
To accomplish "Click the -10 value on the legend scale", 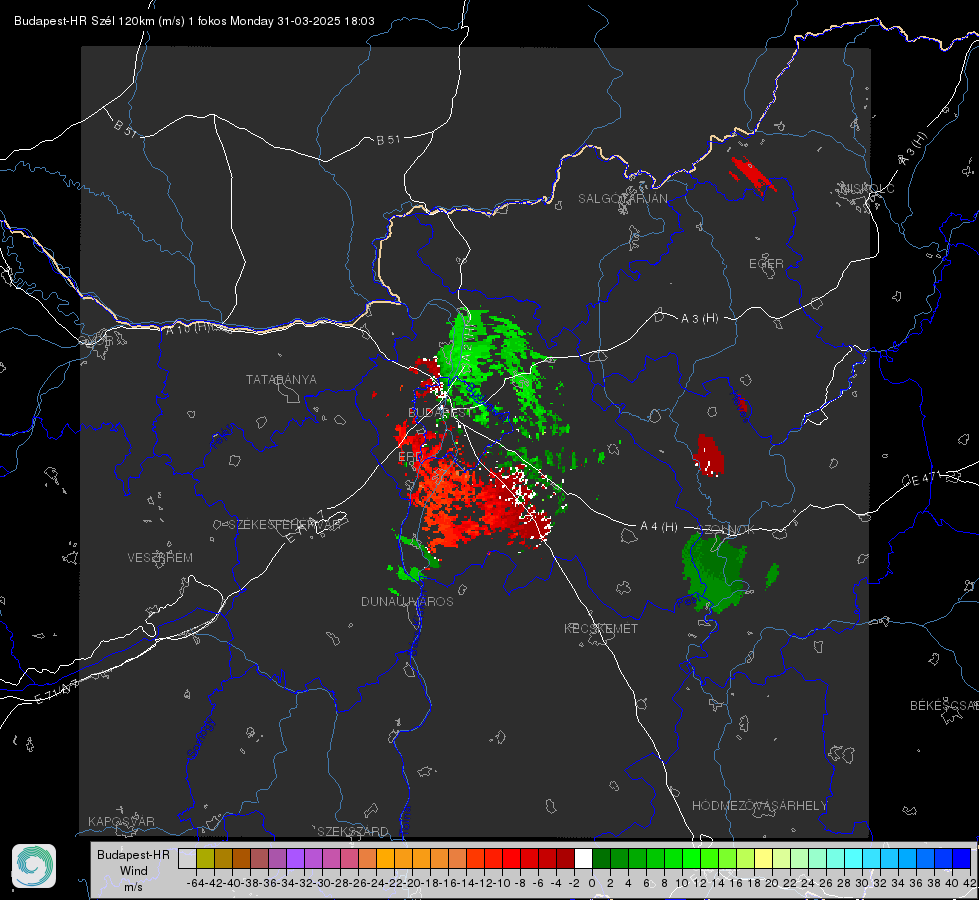I will pyautogui.click(x=502, y=883).
